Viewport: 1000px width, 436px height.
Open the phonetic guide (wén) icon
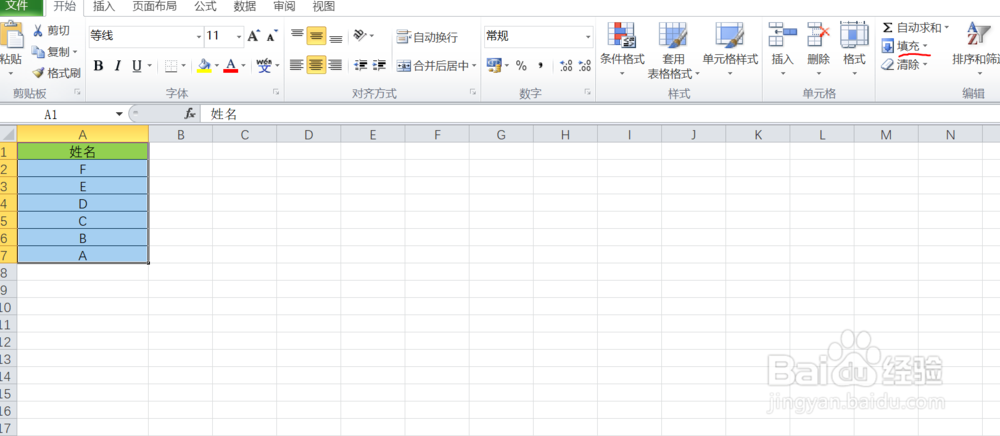click(x=264, y=66)
